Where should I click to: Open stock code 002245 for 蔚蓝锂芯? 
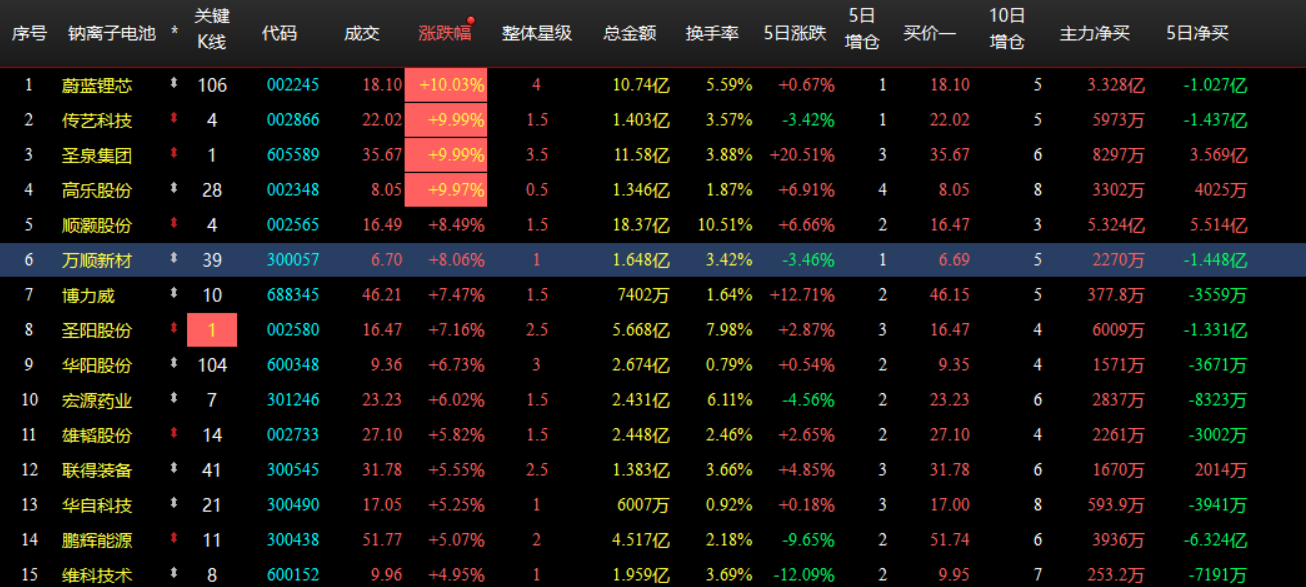pos(291,85)
